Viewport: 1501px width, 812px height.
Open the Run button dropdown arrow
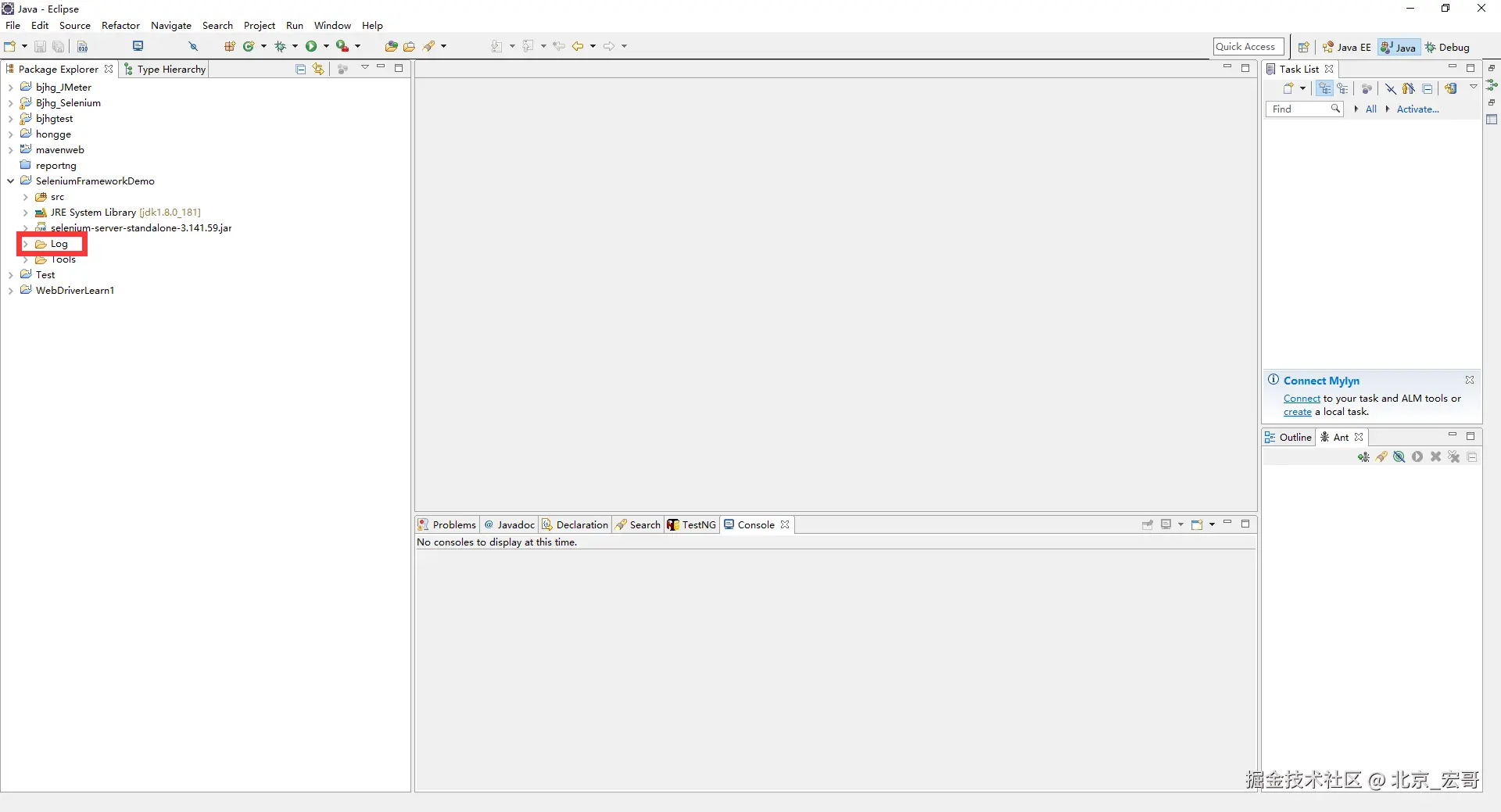[x=327, y=46]
